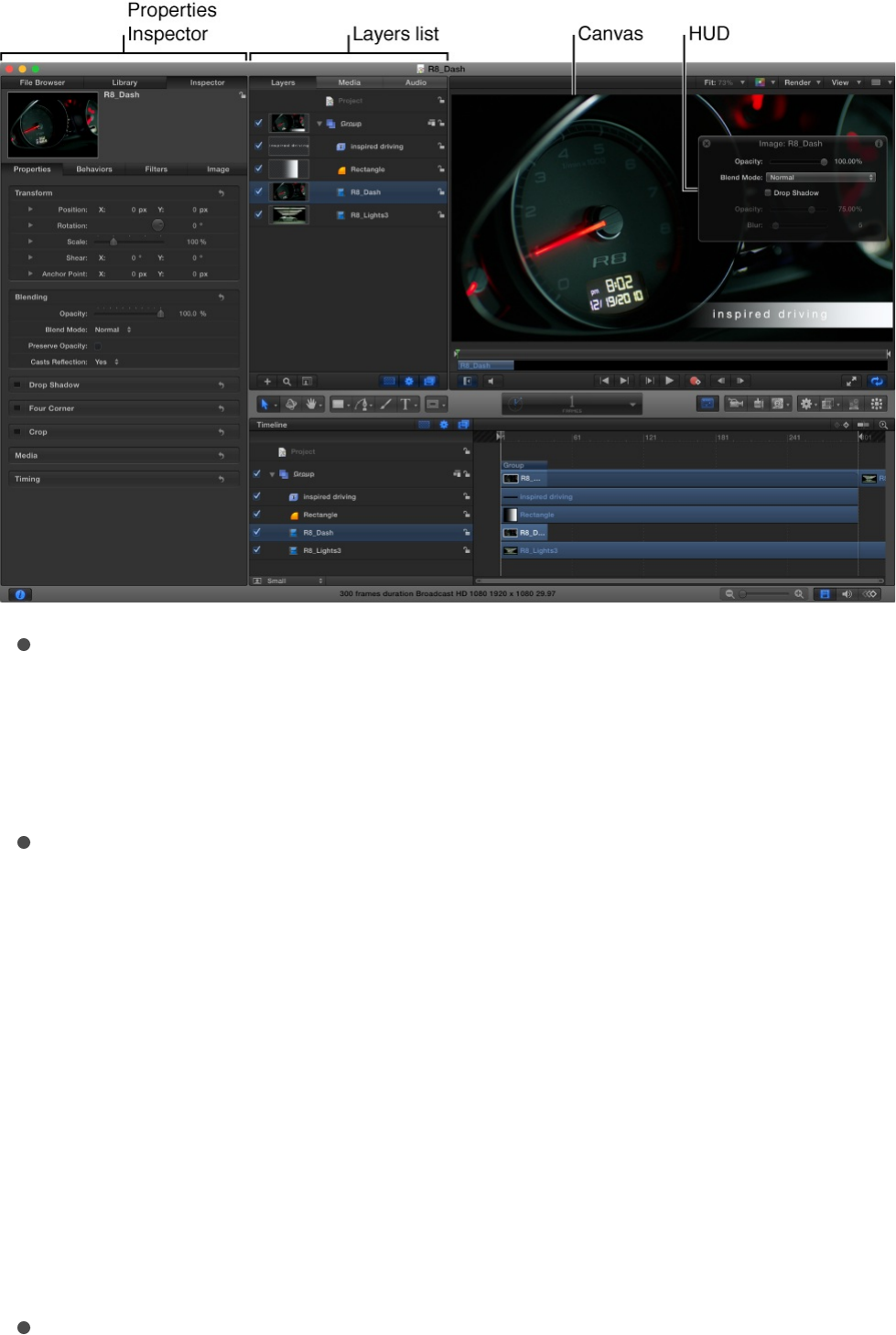Switch to Media tab
The image size is (896, 1335).
click(x=350, y=82)
